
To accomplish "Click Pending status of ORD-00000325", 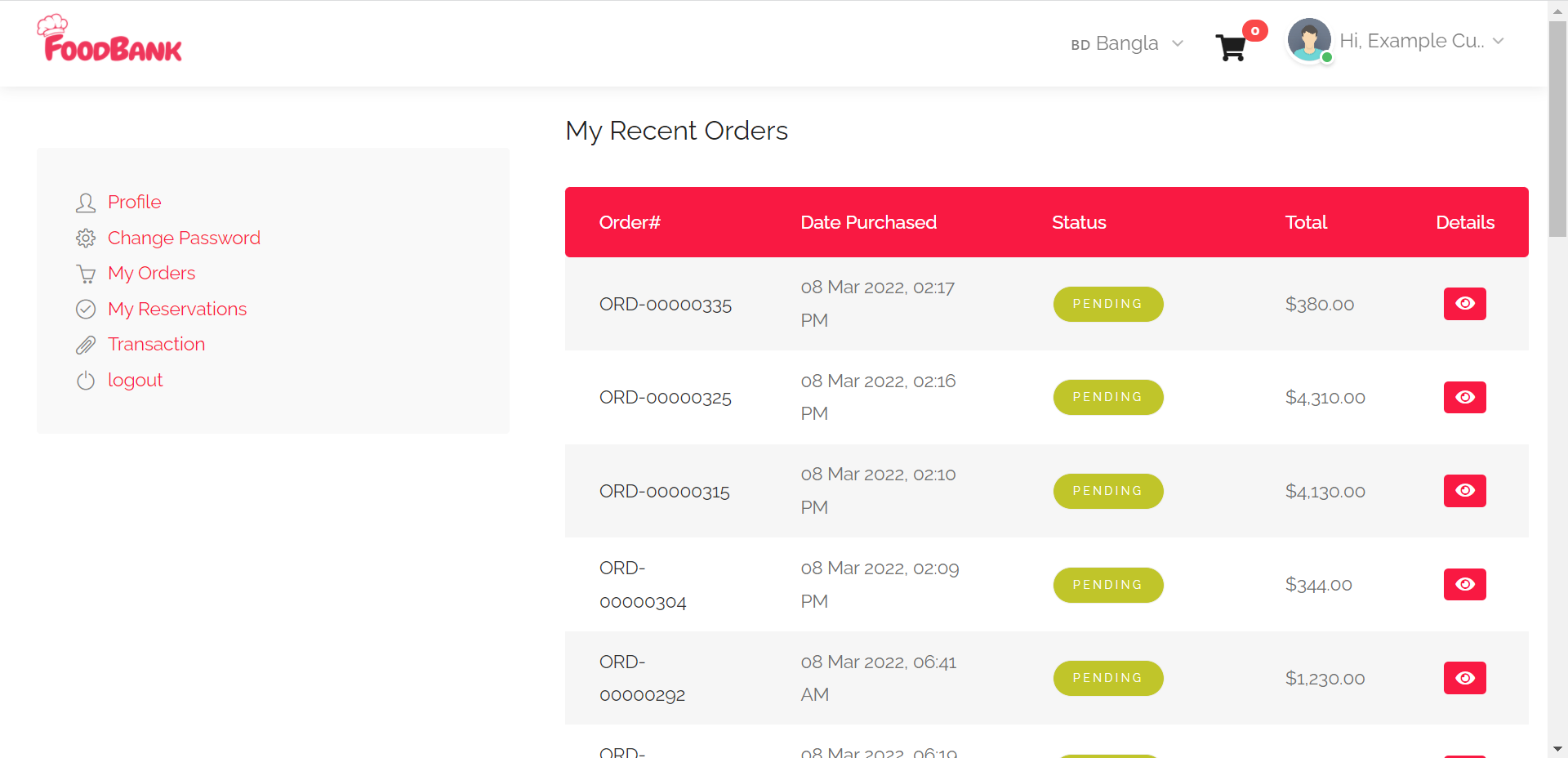I will click(x=1108, y=397).
